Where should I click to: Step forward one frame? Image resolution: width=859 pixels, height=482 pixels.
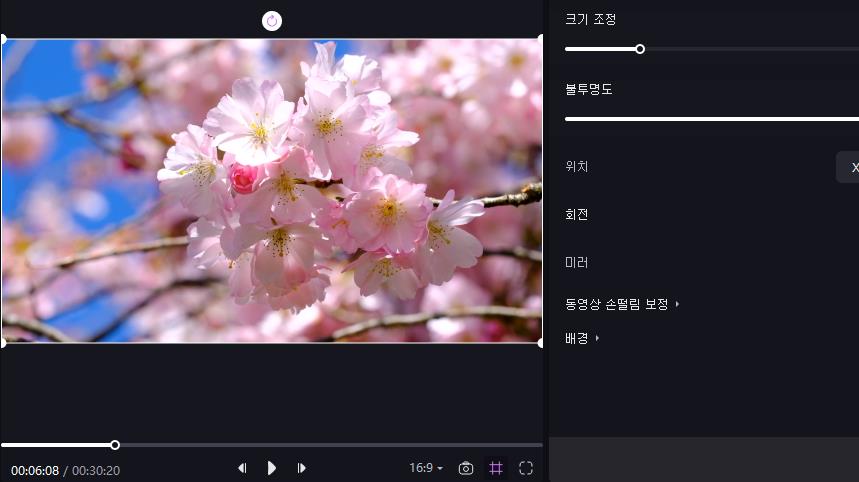tap(301, 468)
